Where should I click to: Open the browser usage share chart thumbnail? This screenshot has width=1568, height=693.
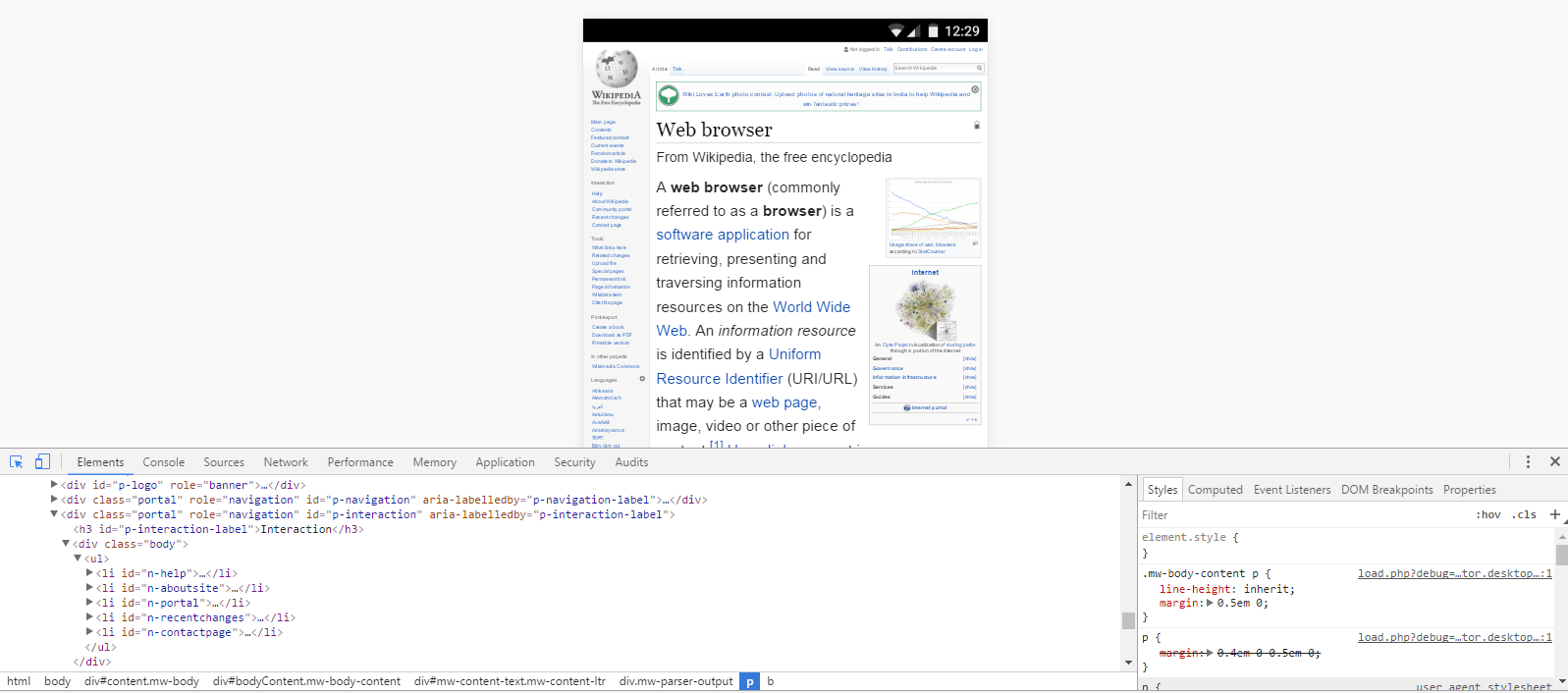click(x=934, y=209)
